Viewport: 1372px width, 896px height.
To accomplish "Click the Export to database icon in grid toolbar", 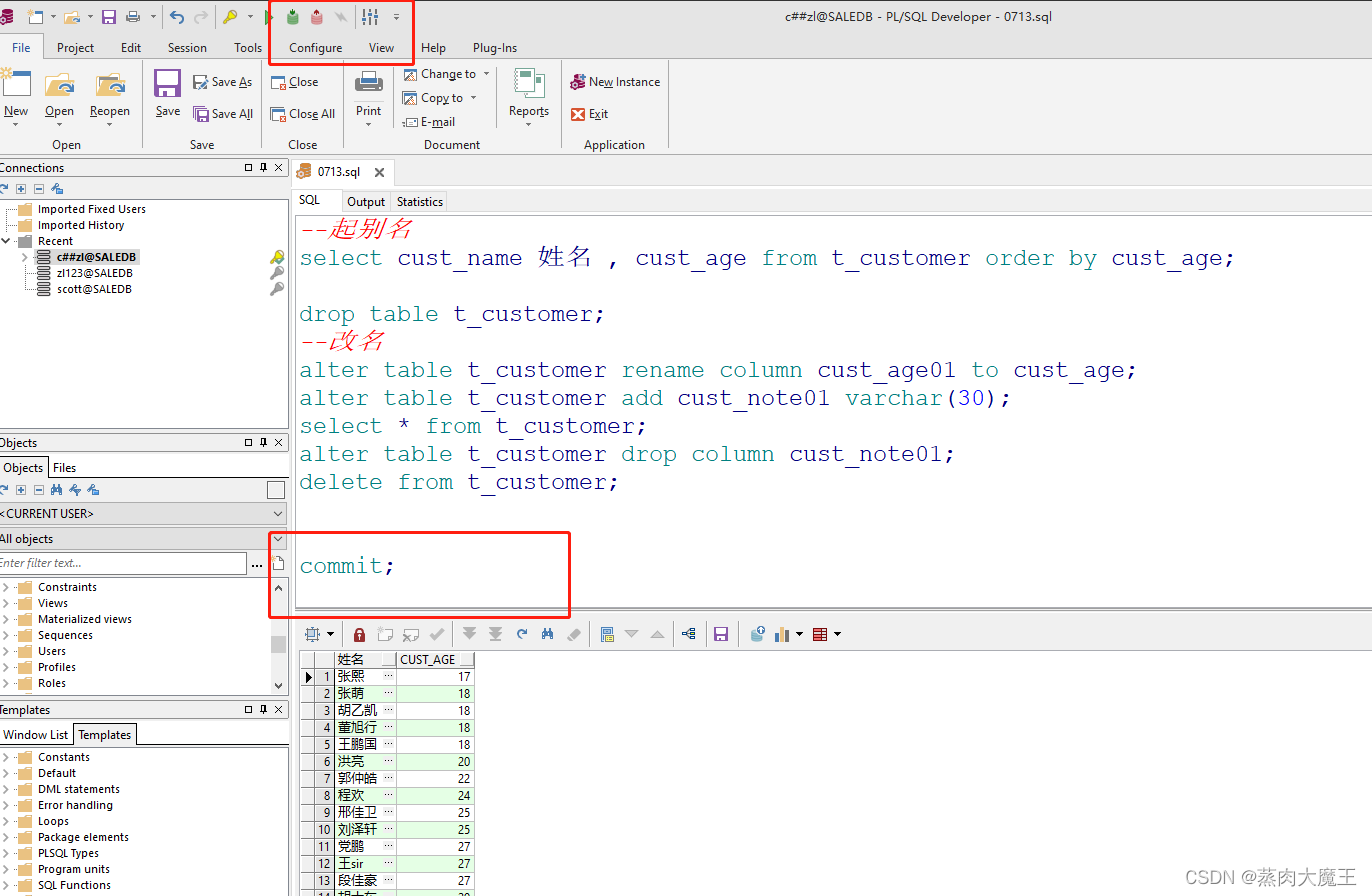I will click(758, 634).
